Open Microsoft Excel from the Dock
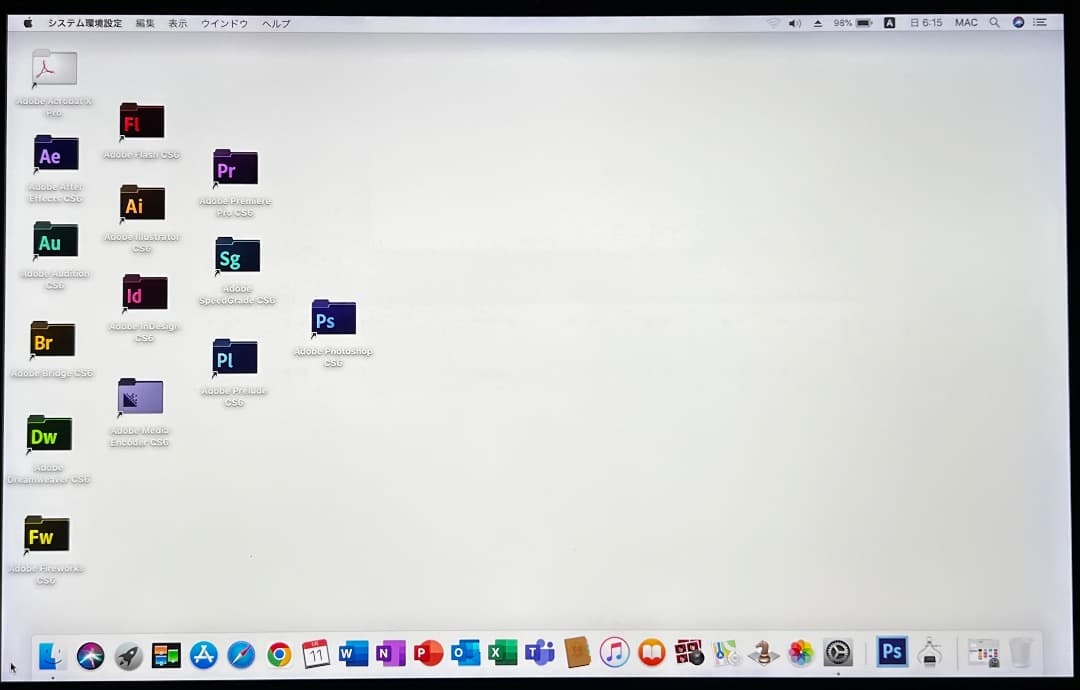Screen dimensions: 1080x690 (x=503, y=655)
